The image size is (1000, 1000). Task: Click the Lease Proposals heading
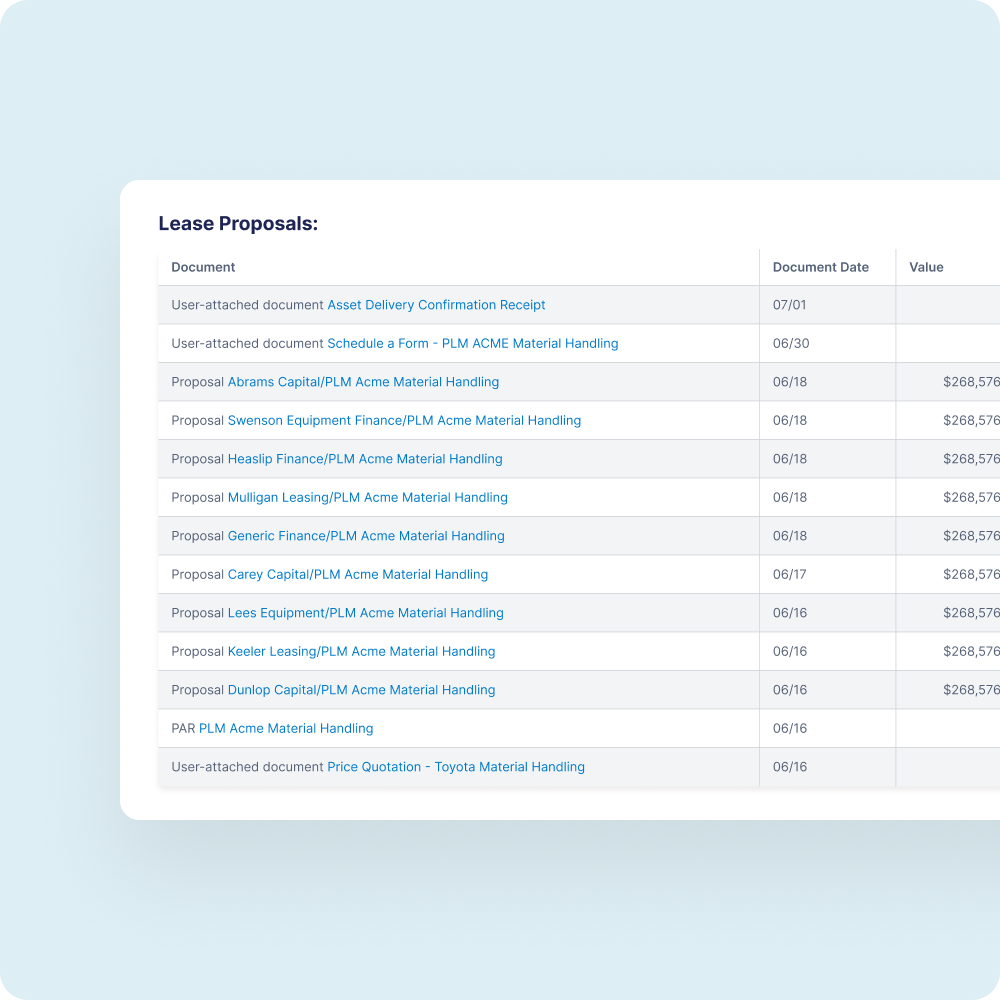(x=238, y=223)
